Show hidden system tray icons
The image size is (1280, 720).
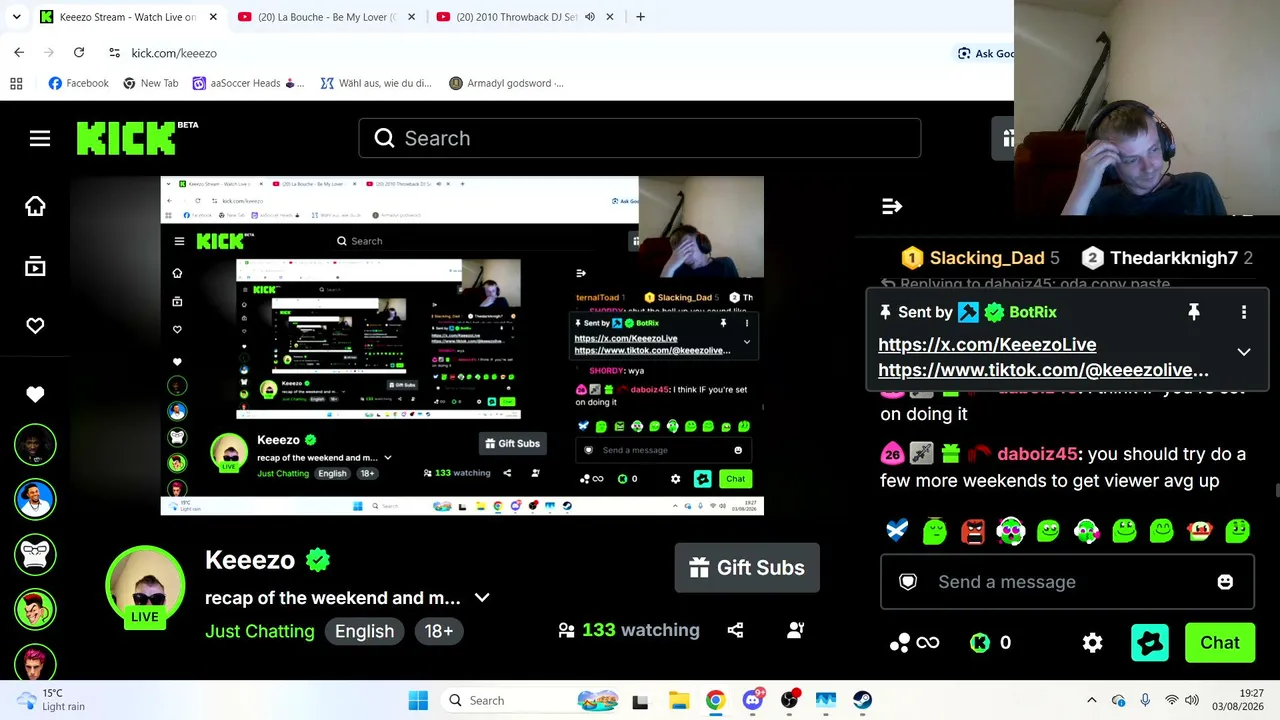tap(1092, 700)
